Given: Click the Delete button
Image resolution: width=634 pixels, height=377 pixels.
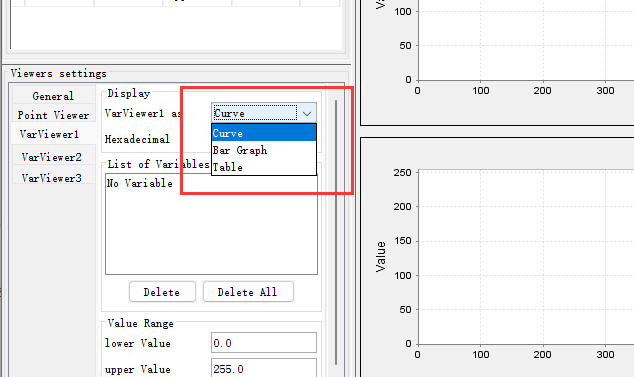Looking at the screenshot, I should point(162,292).
